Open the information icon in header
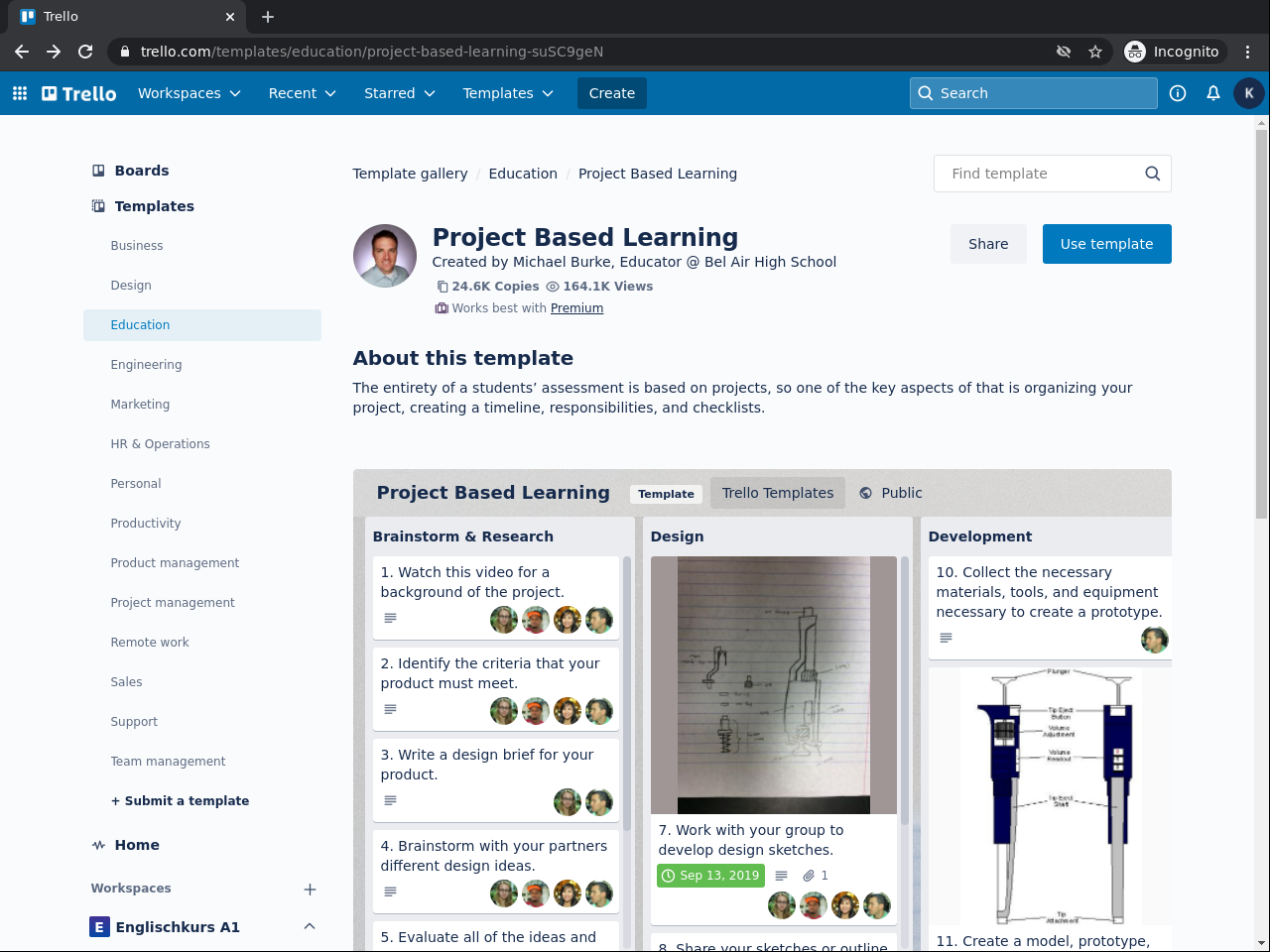Screen dimensions: 1270x952 [1178, 93]
